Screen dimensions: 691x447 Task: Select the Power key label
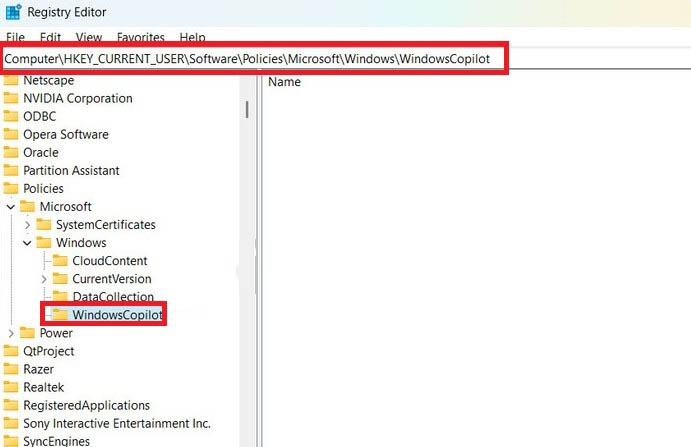pyautogui.click(x=56, y=333)
